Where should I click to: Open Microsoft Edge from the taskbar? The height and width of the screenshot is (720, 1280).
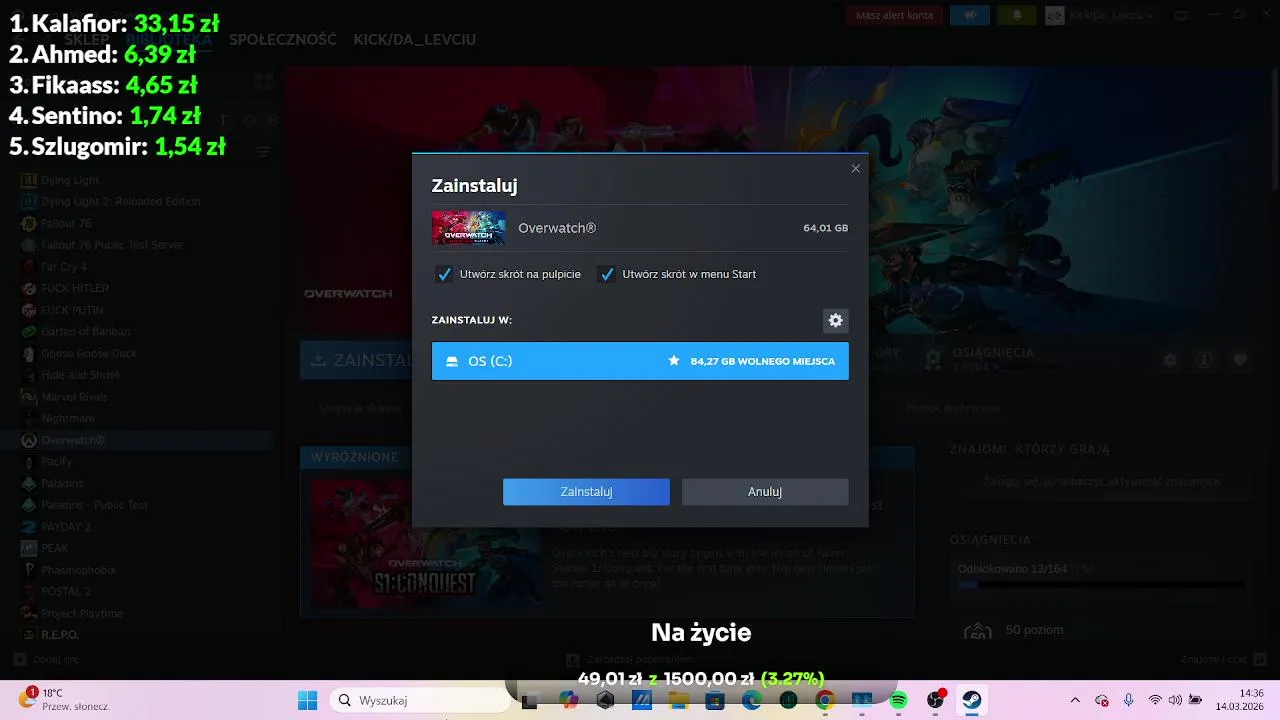[x=751, y=700]
